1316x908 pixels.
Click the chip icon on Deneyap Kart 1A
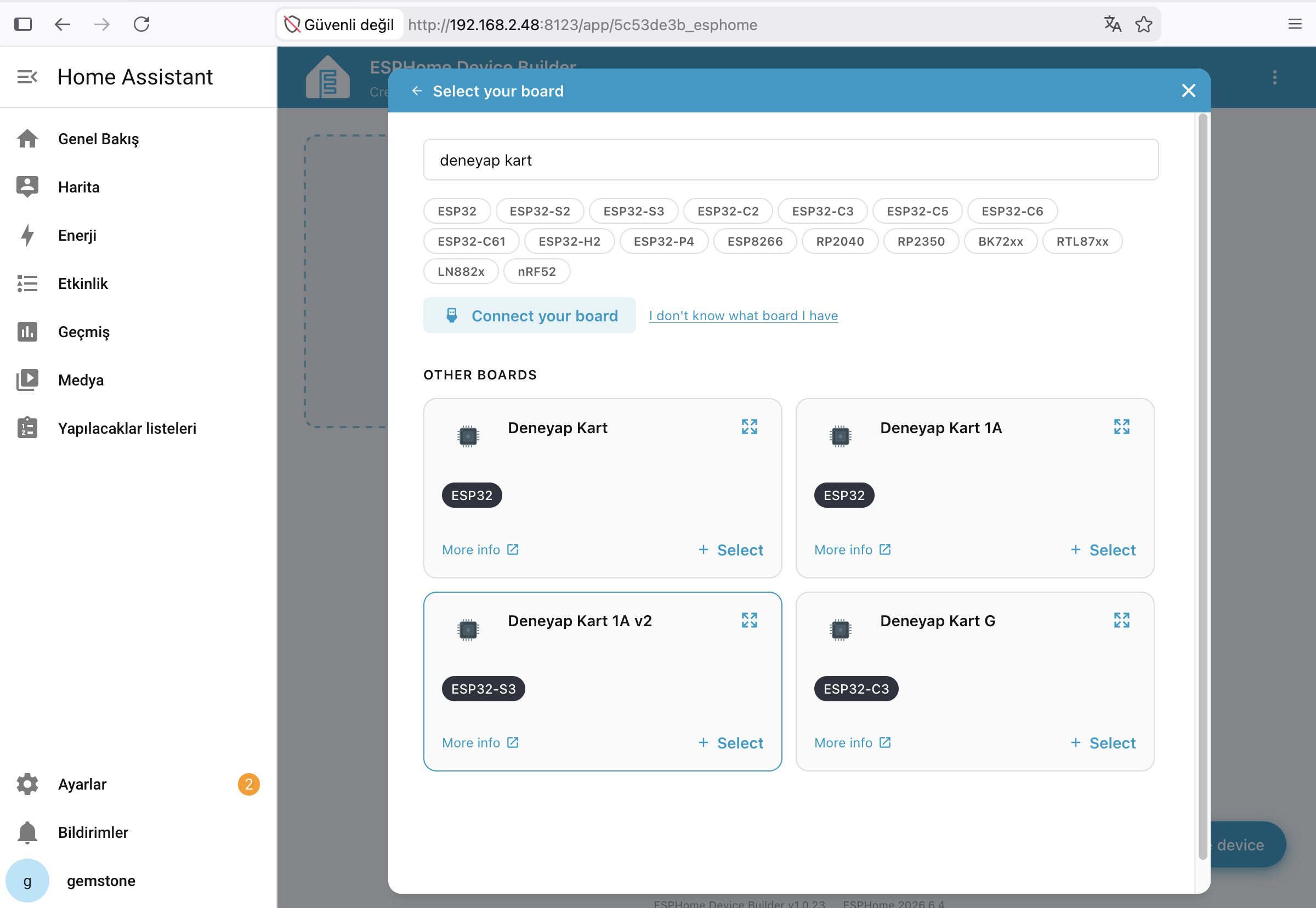[840, 436]
